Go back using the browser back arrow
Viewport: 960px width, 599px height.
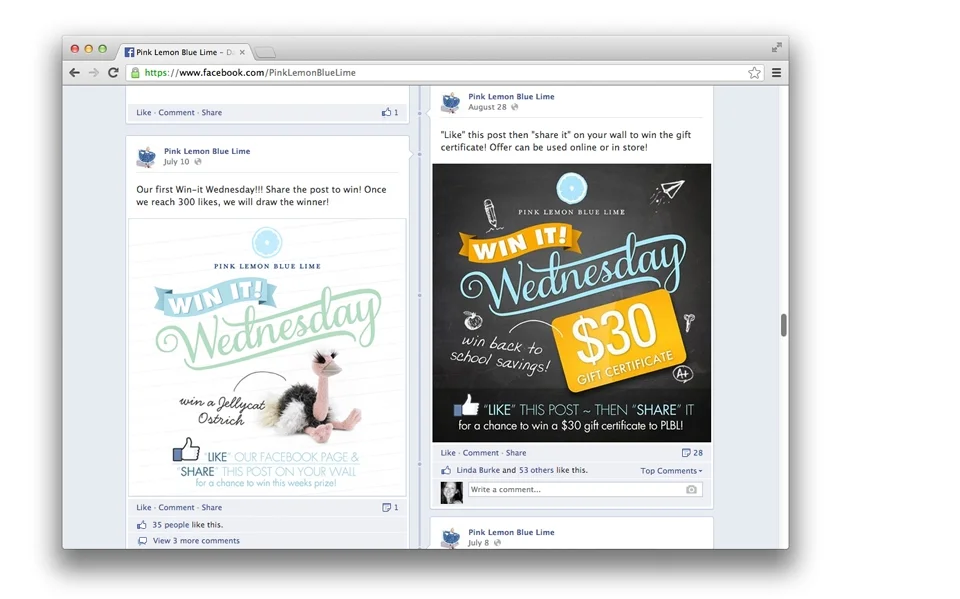[75, 72]
